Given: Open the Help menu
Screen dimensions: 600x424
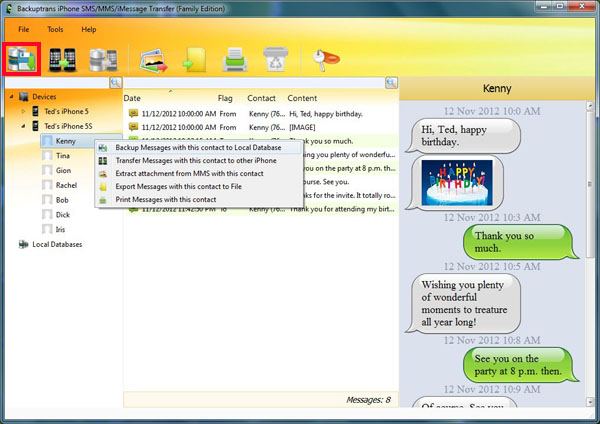Looking at the screenshot, I should [x=89, y=29].
